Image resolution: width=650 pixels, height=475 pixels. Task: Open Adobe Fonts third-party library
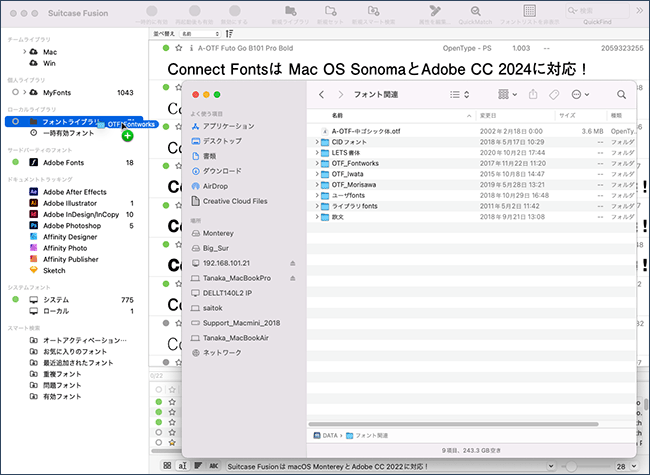(x=63, y=162)
